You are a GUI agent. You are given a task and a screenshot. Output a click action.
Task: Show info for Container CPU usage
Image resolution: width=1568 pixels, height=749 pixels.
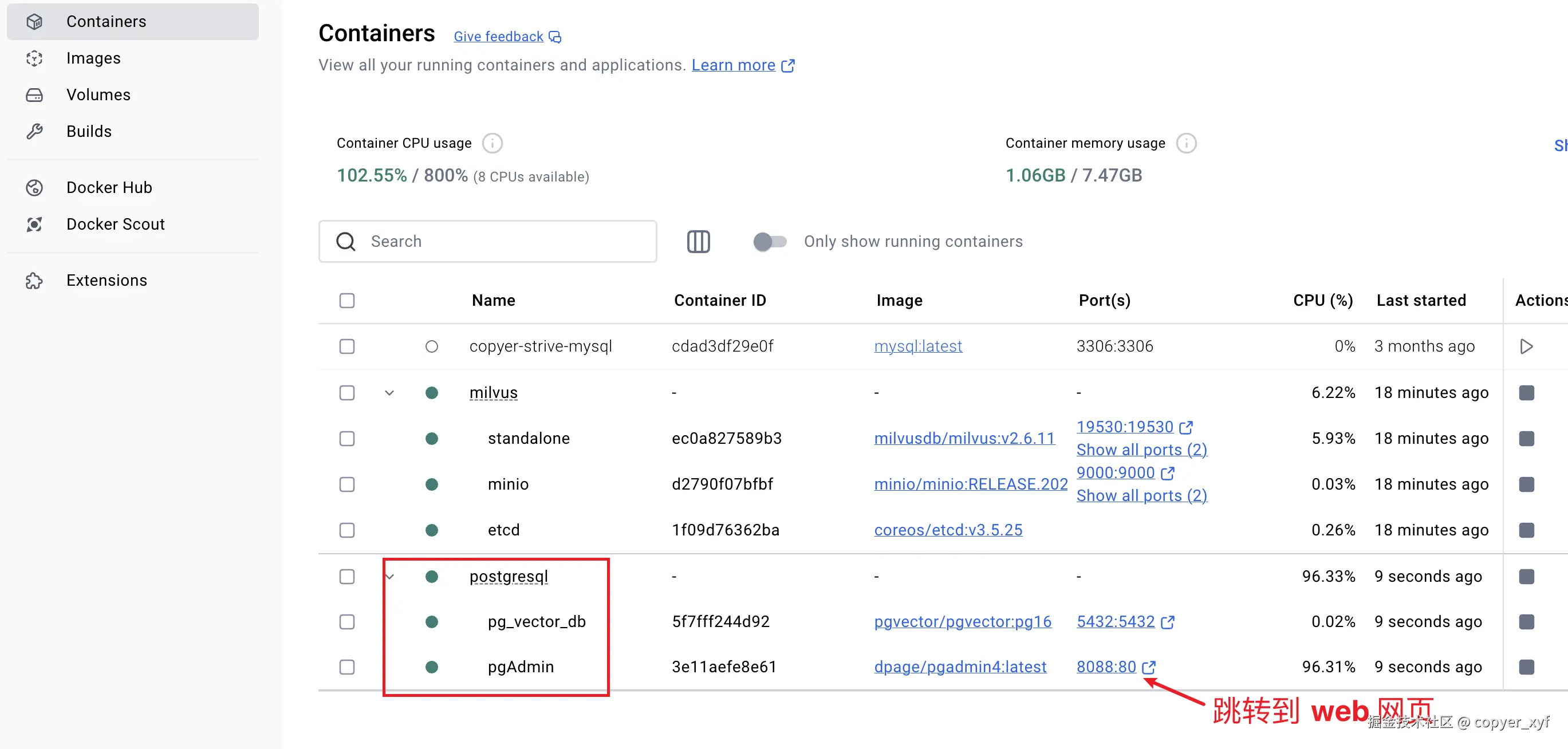click(x=492, y=143)
